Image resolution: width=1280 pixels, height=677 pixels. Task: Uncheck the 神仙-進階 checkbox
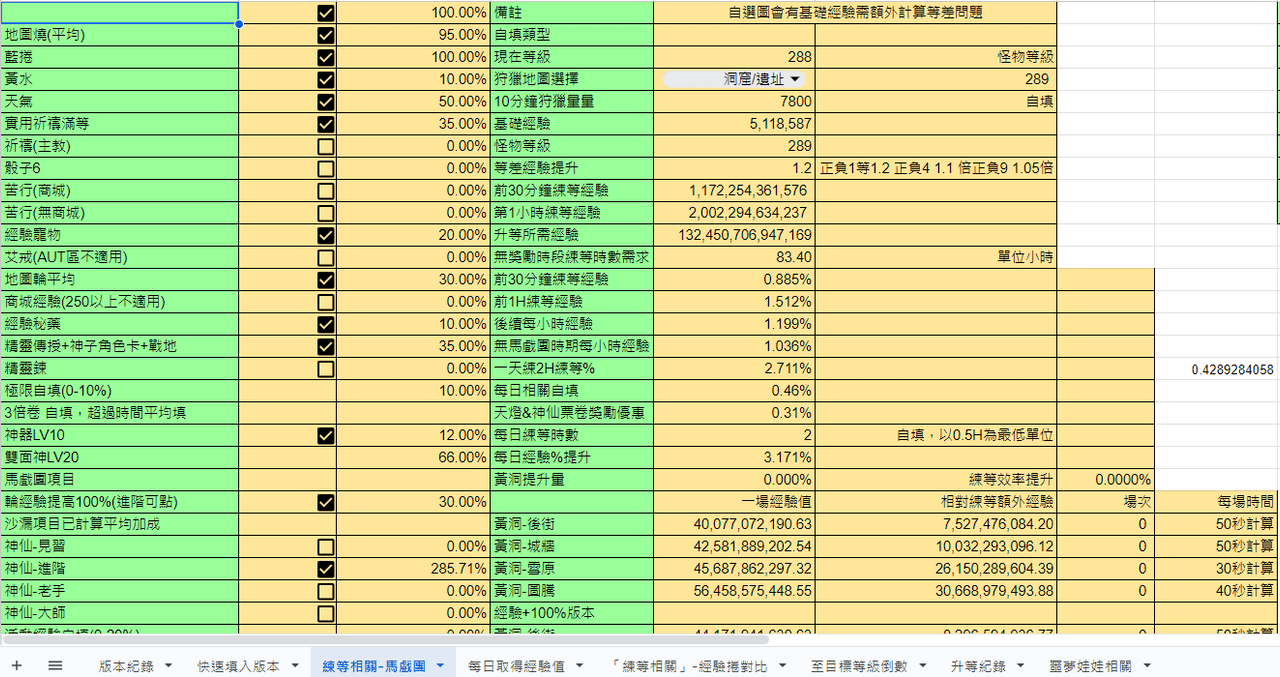[x=325, y=570]
